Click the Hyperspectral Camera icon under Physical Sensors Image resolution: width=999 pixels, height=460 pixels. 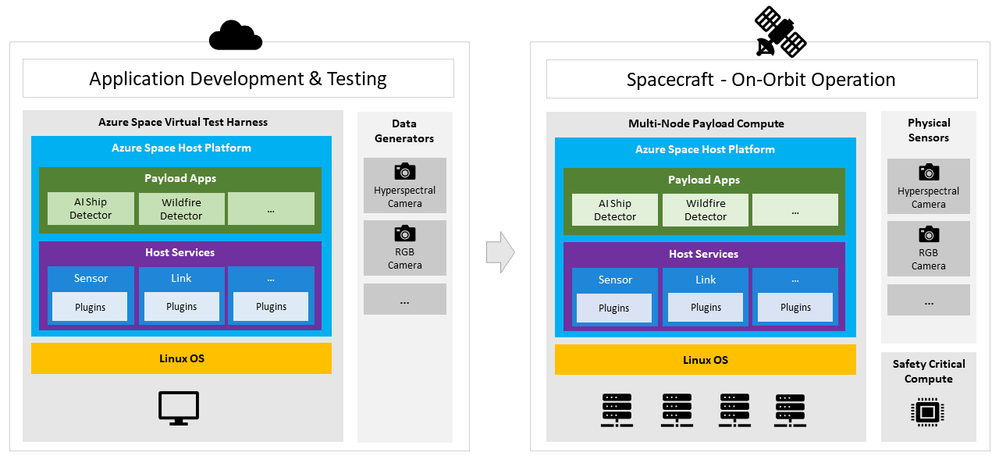click(929, 172)
